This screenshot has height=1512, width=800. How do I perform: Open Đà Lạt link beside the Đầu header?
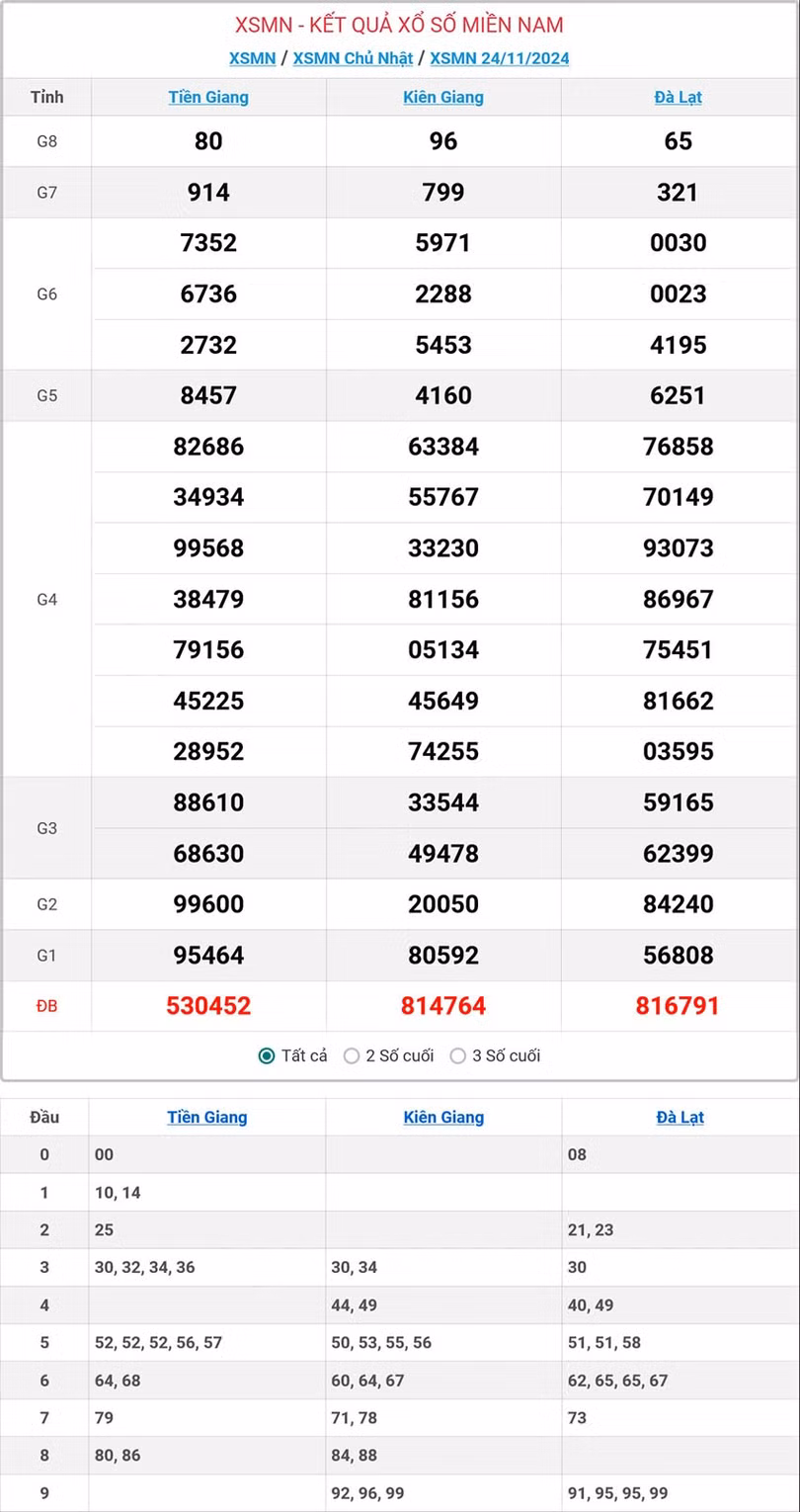click(680, 1117)
